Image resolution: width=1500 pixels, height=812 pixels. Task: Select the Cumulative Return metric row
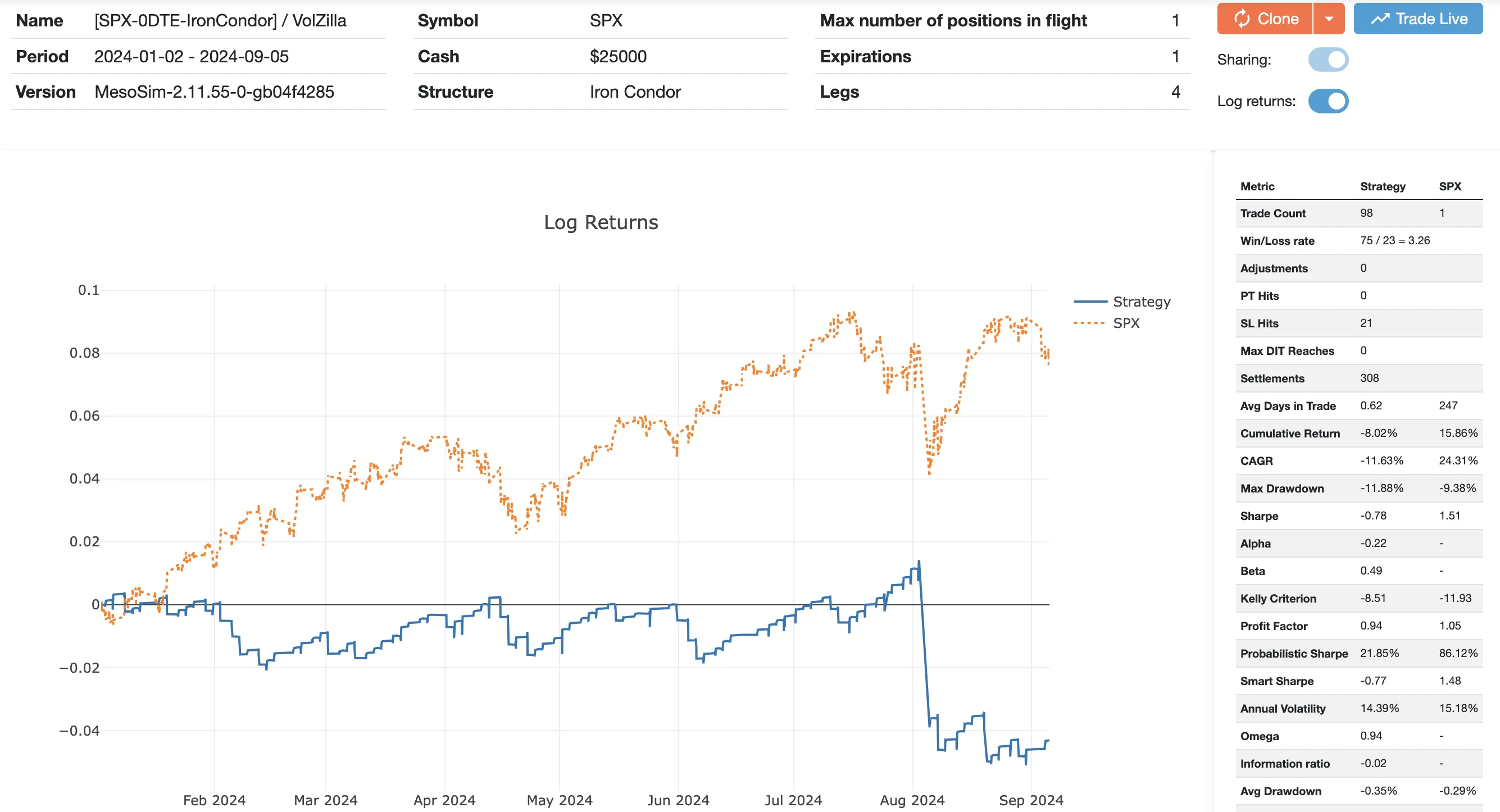click(x=1289, y=433)
